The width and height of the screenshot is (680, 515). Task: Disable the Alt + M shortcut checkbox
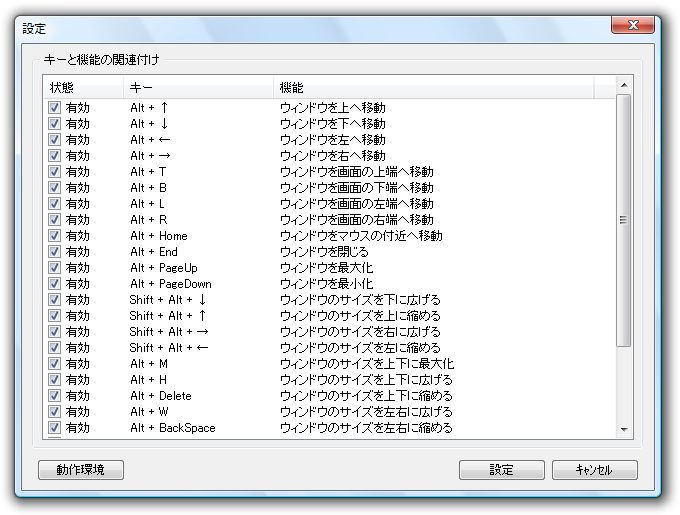[54, 364]
